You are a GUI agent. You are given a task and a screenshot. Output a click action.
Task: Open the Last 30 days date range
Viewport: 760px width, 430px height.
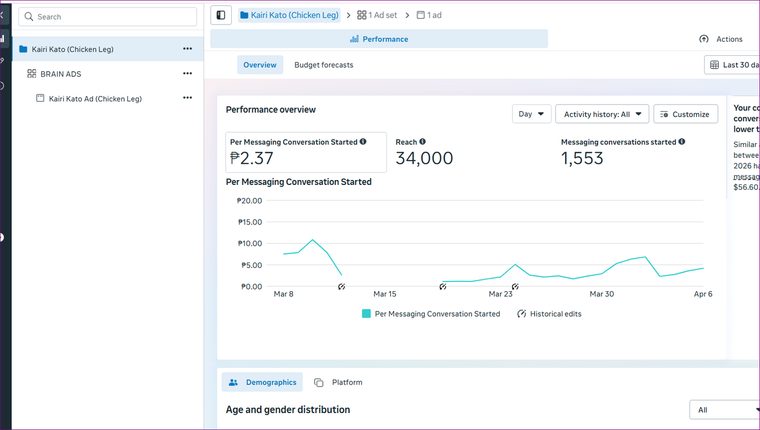click(x=732, y=65)
